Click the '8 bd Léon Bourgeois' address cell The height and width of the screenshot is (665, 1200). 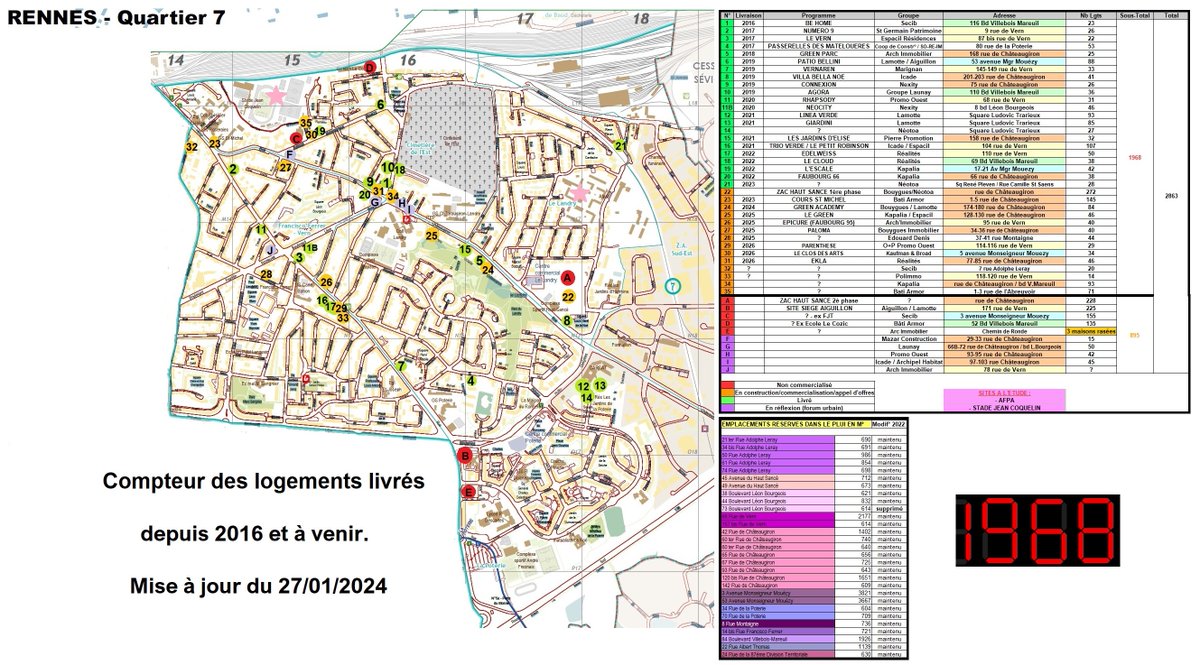(x=1004, y=107)
